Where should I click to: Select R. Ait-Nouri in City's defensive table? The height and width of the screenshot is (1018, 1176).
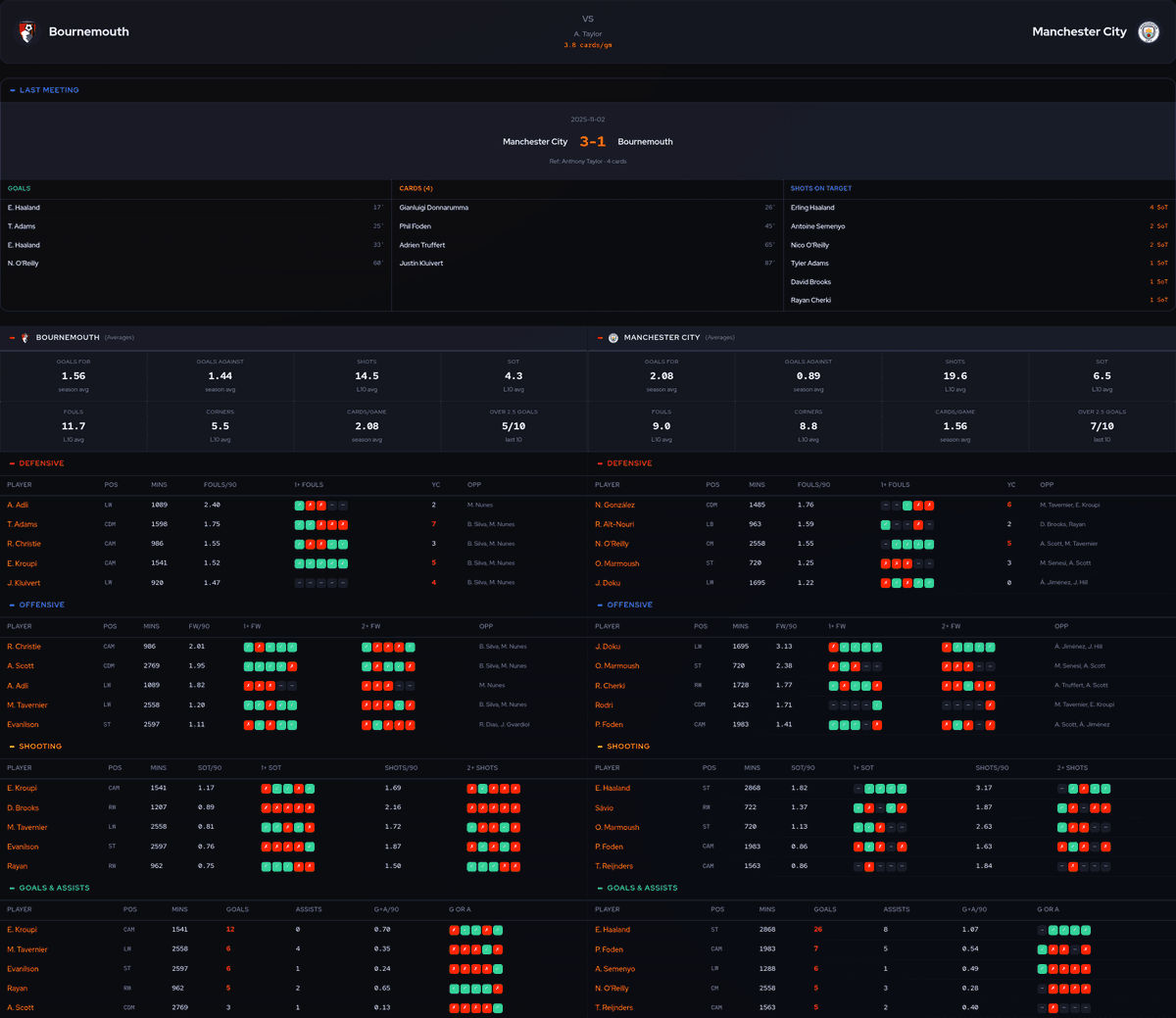[x=614, y=524]
